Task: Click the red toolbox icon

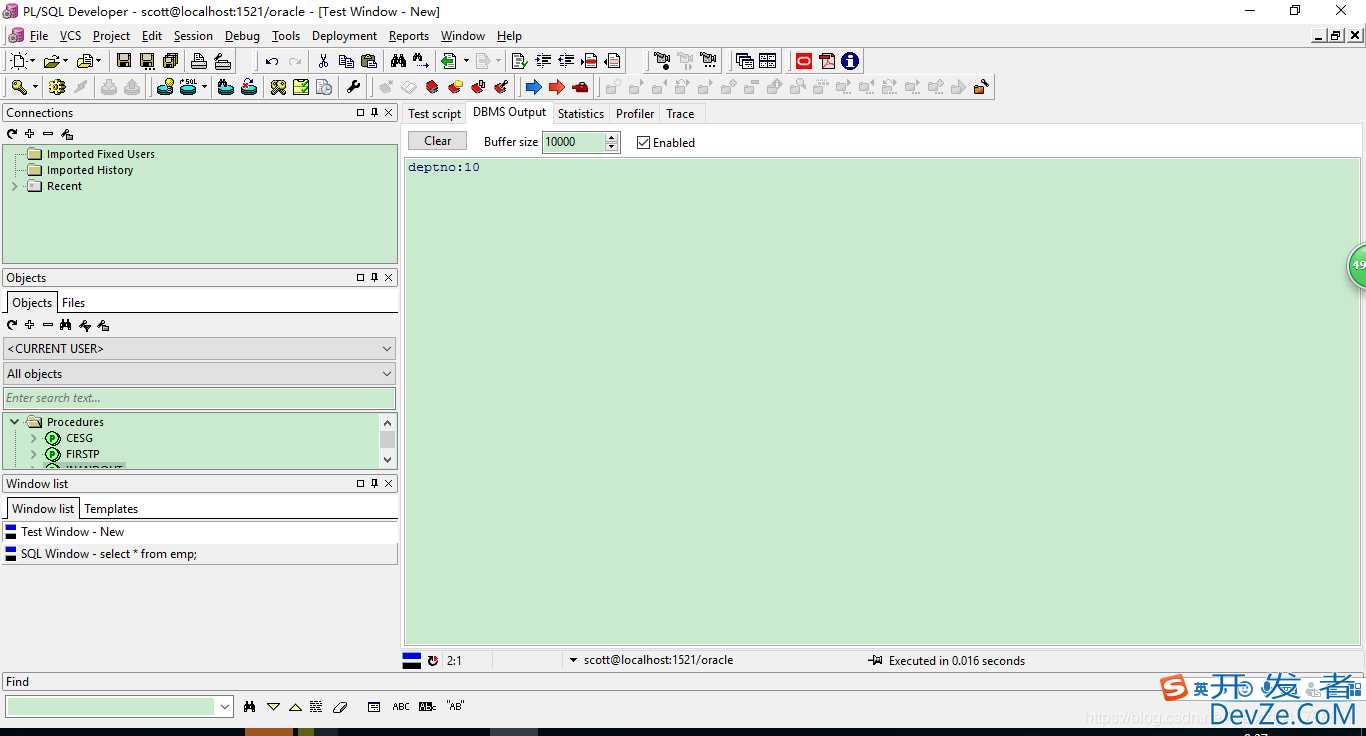Action: 580,87
